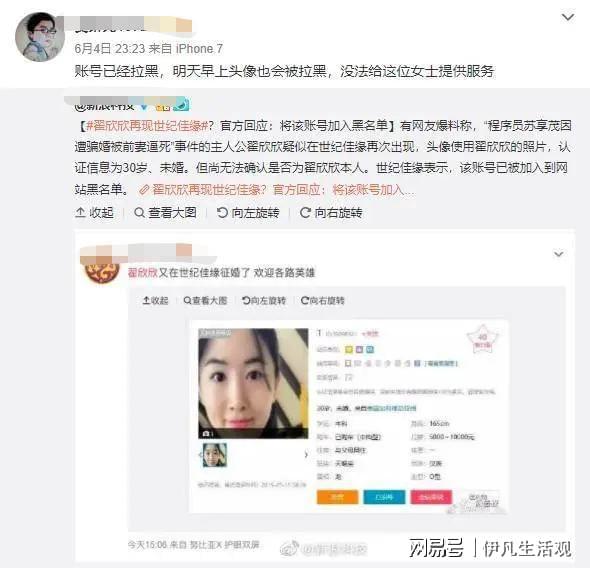Click the inner 查看大图 magnifier icon

click(187, 301)
